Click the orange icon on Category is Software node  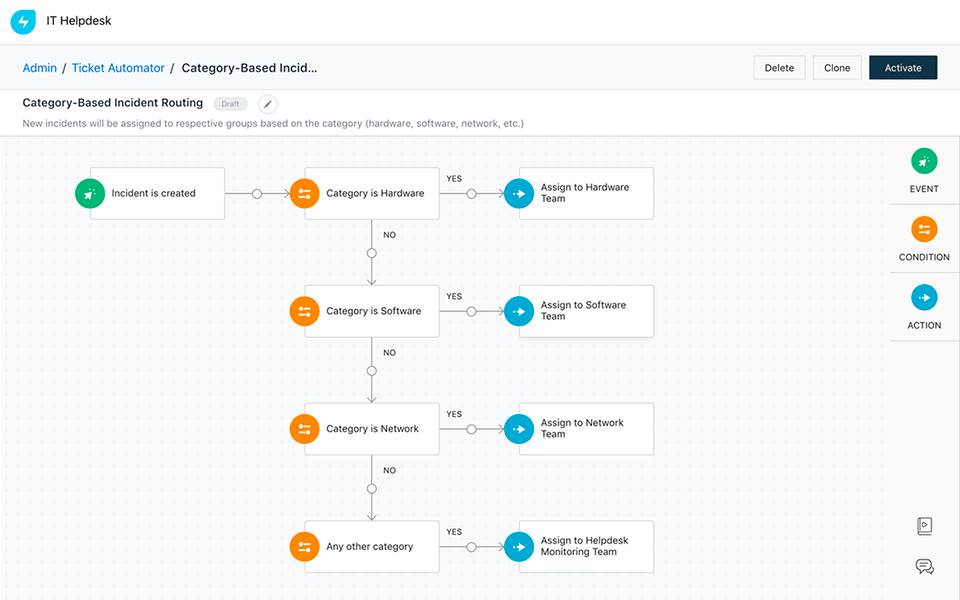coord(304,311)
